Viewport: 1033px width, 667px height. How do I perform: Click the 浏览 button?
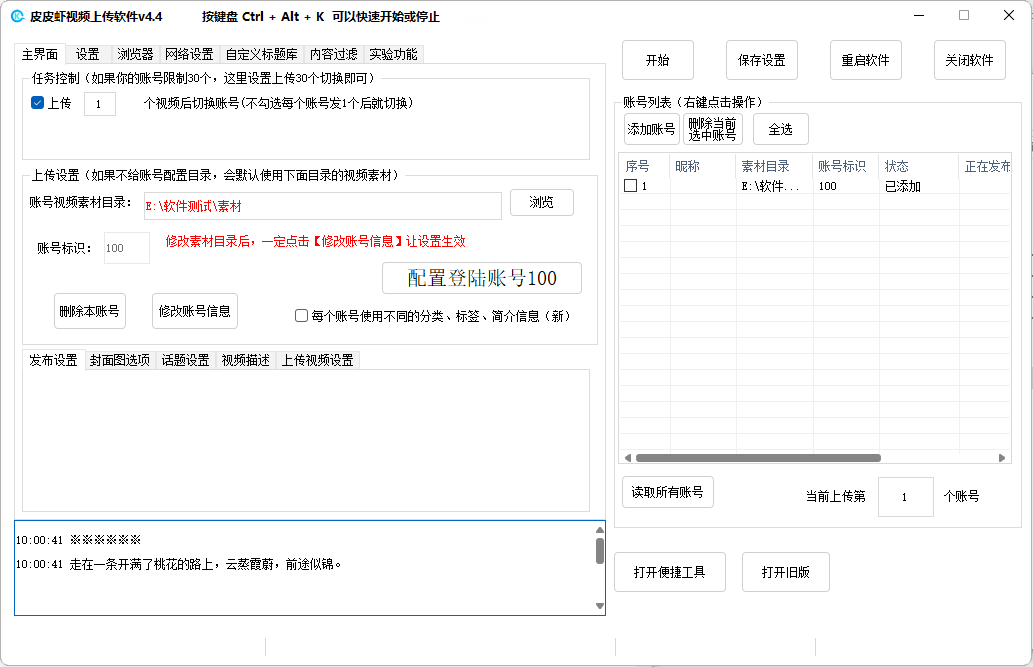[x=542, y=202]
